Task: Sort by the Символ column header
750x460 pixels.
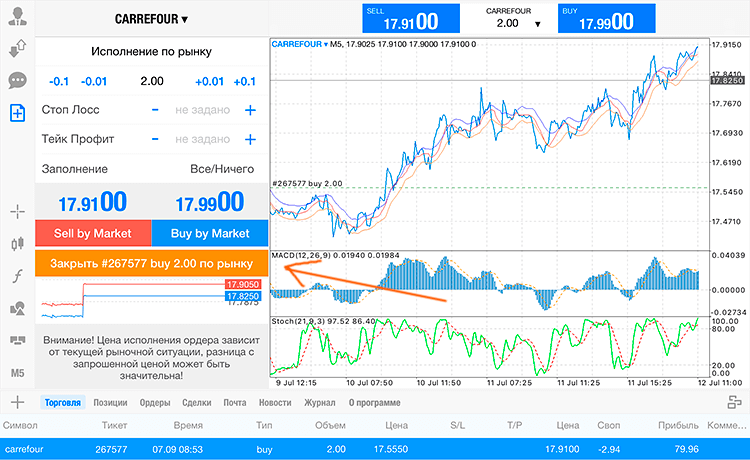Action: click(20, 425)
